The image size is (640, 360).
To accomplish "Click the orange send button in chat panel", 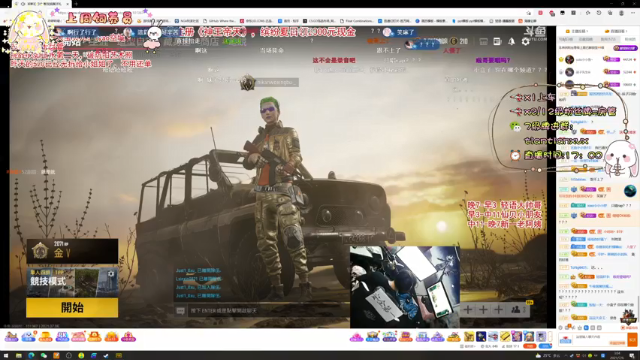I will point(632,339).
